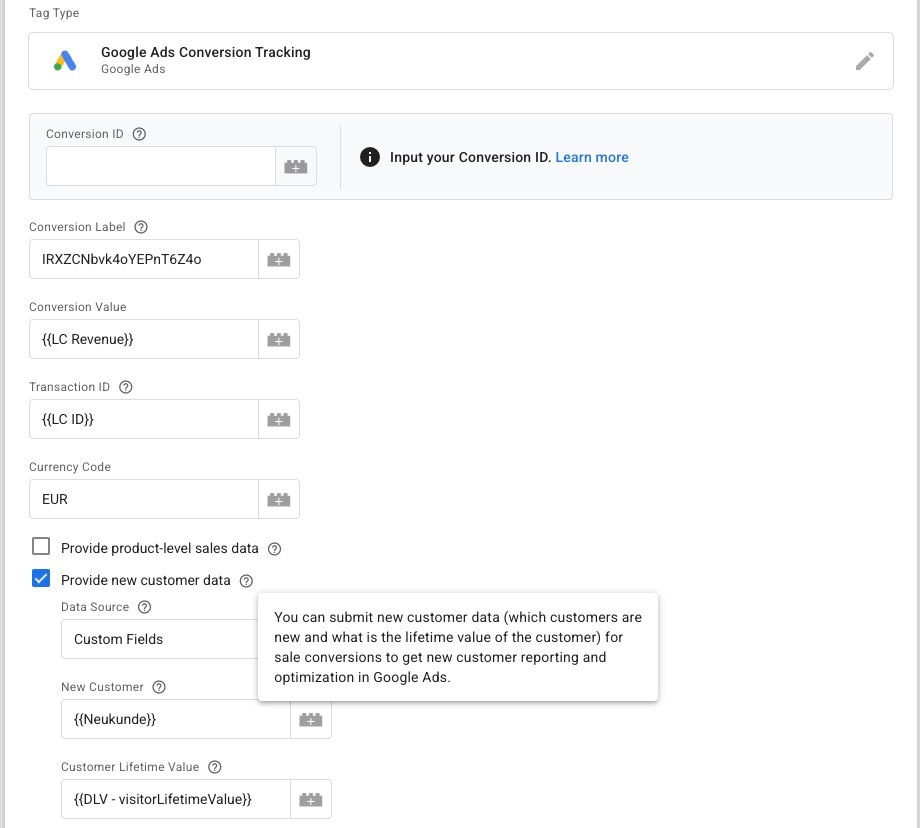This screenshot has height=828, width=920.
Task: Show help for New Customer field
Action: click(x=159, y=687)
